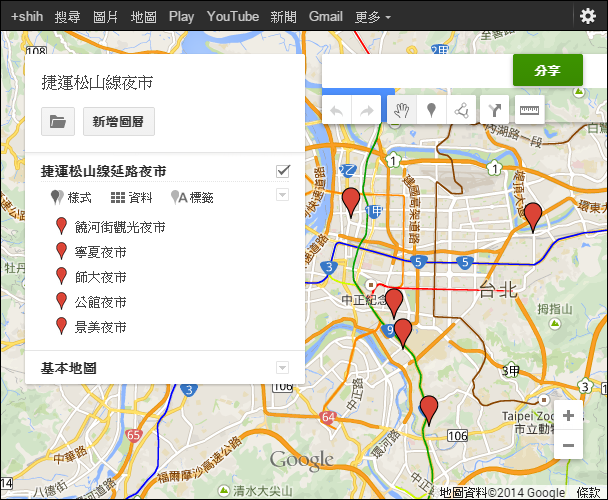Screen dimensions: 608x500
Task: Open settings gear in top bar
Action: point(587,16)
